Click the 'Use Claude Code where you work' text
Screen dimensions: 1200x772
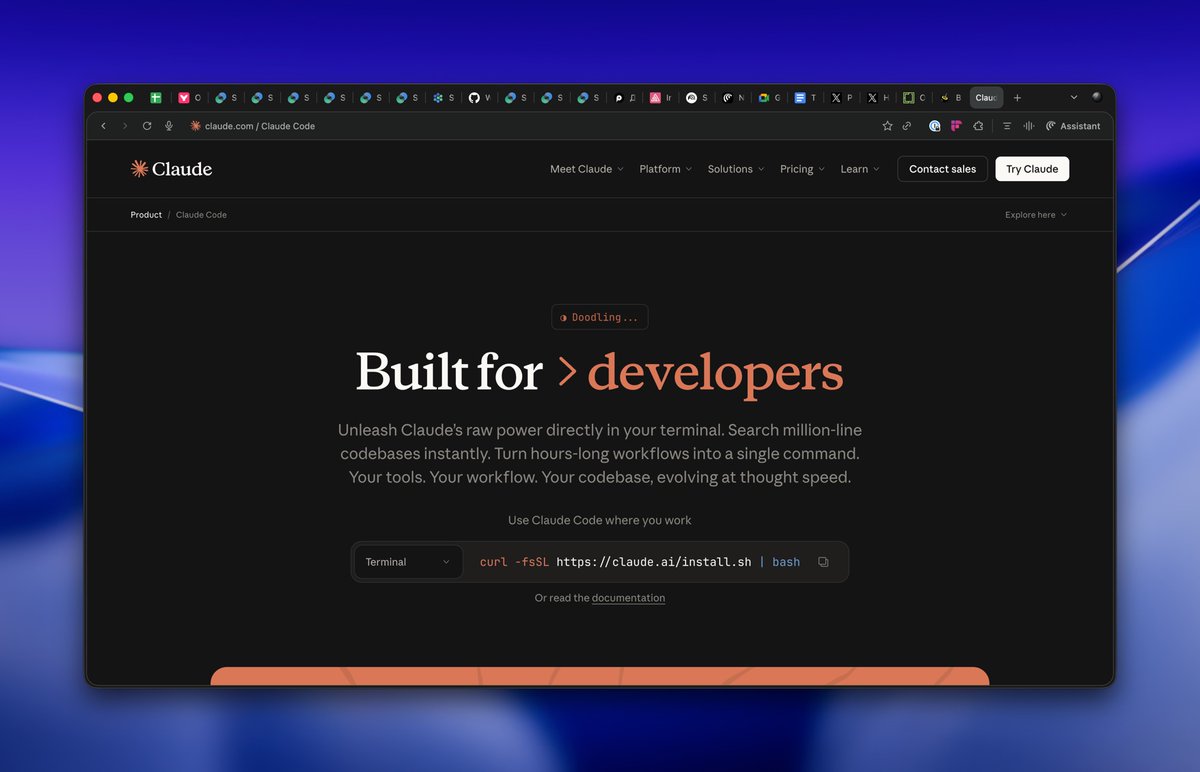[x=600, y=520]
